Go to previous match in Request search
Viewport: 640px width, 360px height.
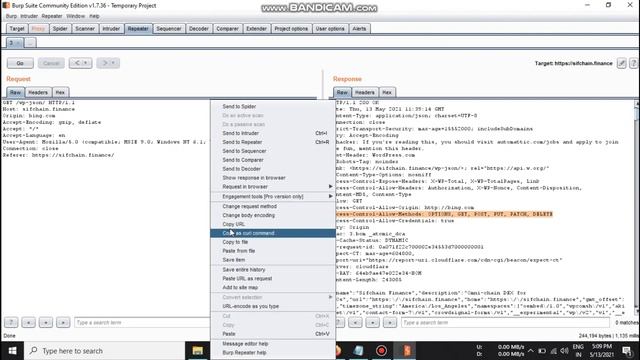(29, 322)
